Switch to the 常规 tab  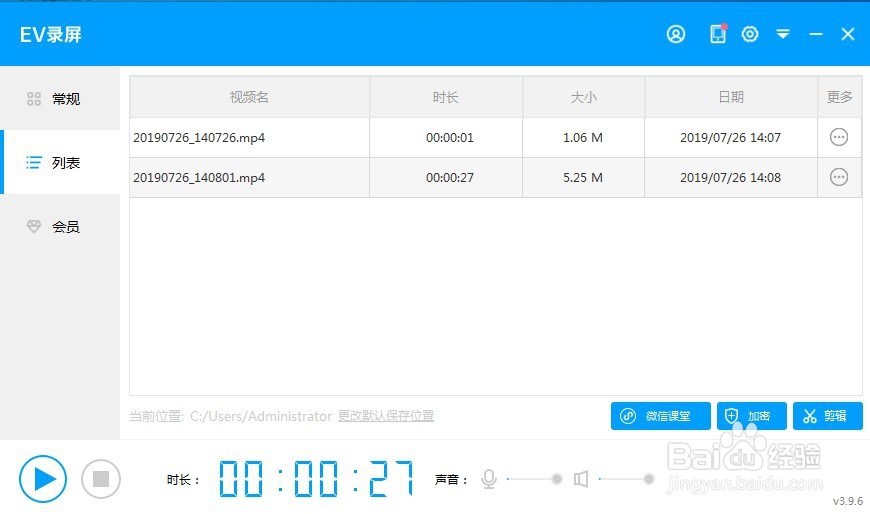[x=60, y=99]
